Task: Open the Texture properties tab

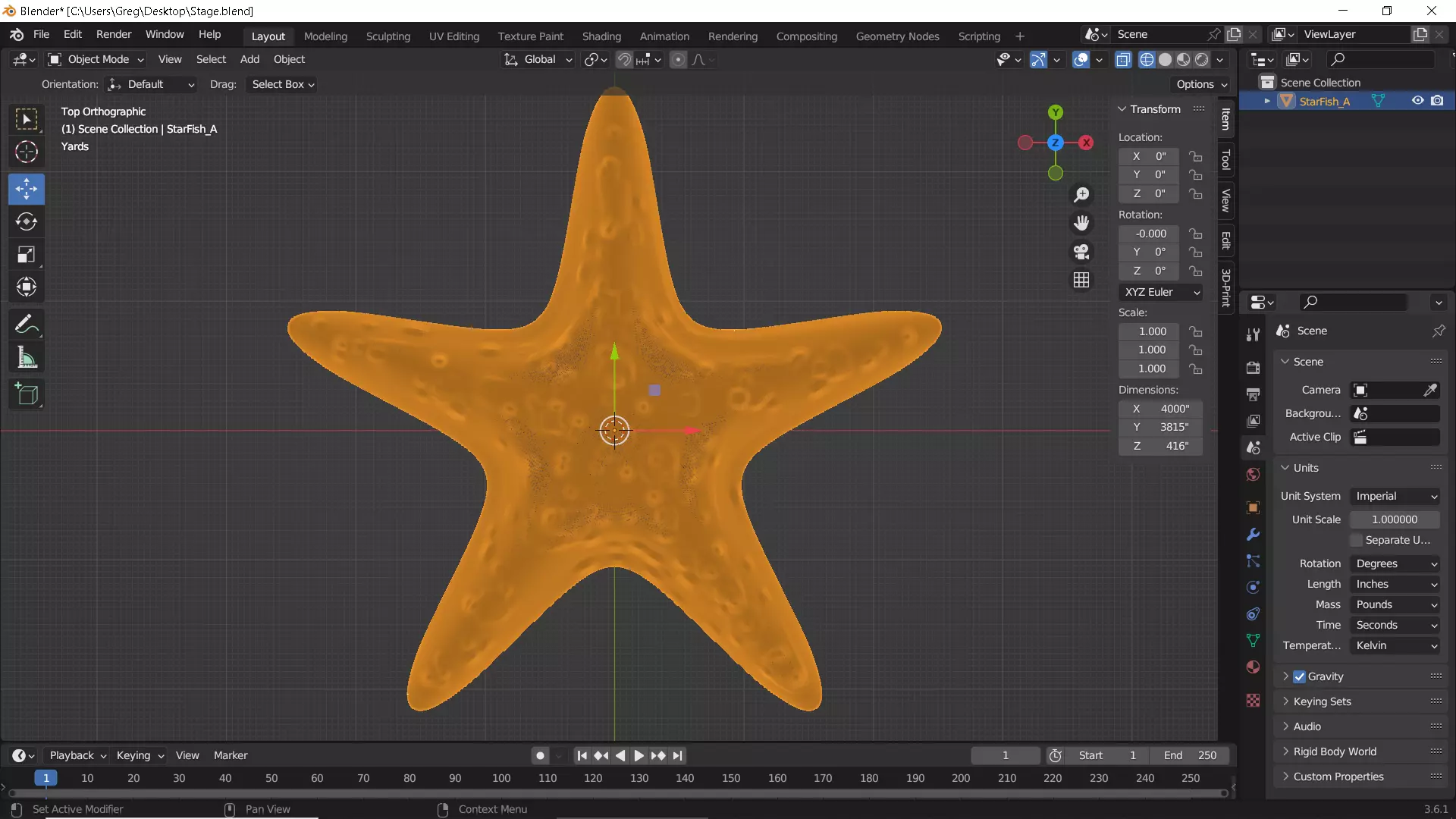Action: tap(1253, 700)
